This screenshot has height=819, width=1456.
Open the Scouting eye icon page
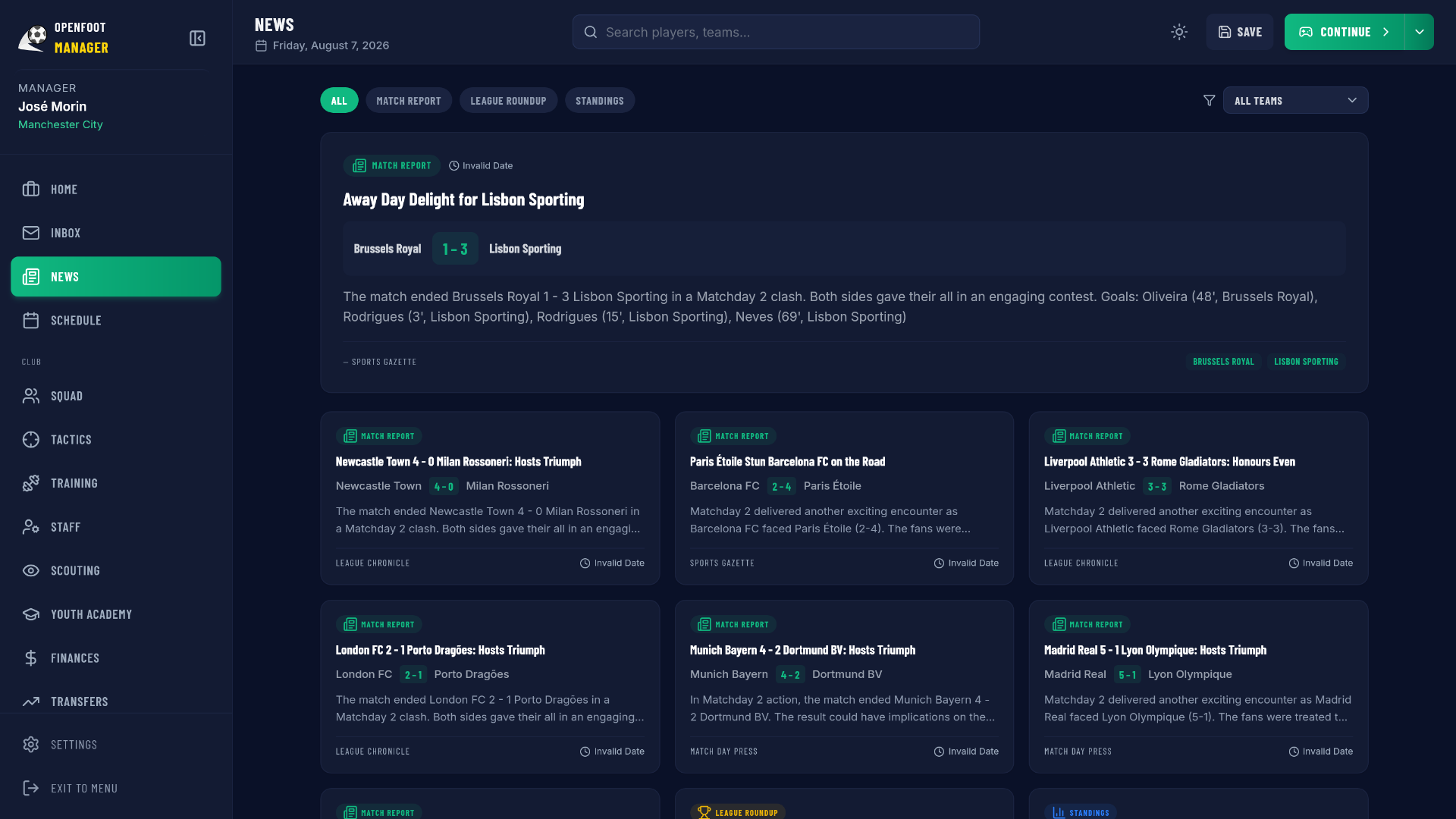[x=31, y=571]
